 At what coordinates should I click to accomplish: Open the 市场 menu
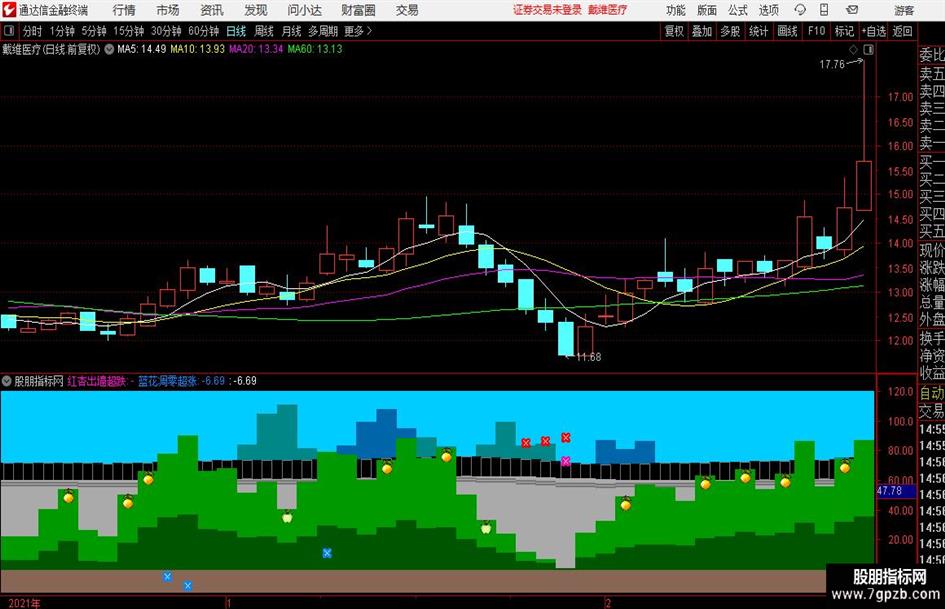coord(168,10)
